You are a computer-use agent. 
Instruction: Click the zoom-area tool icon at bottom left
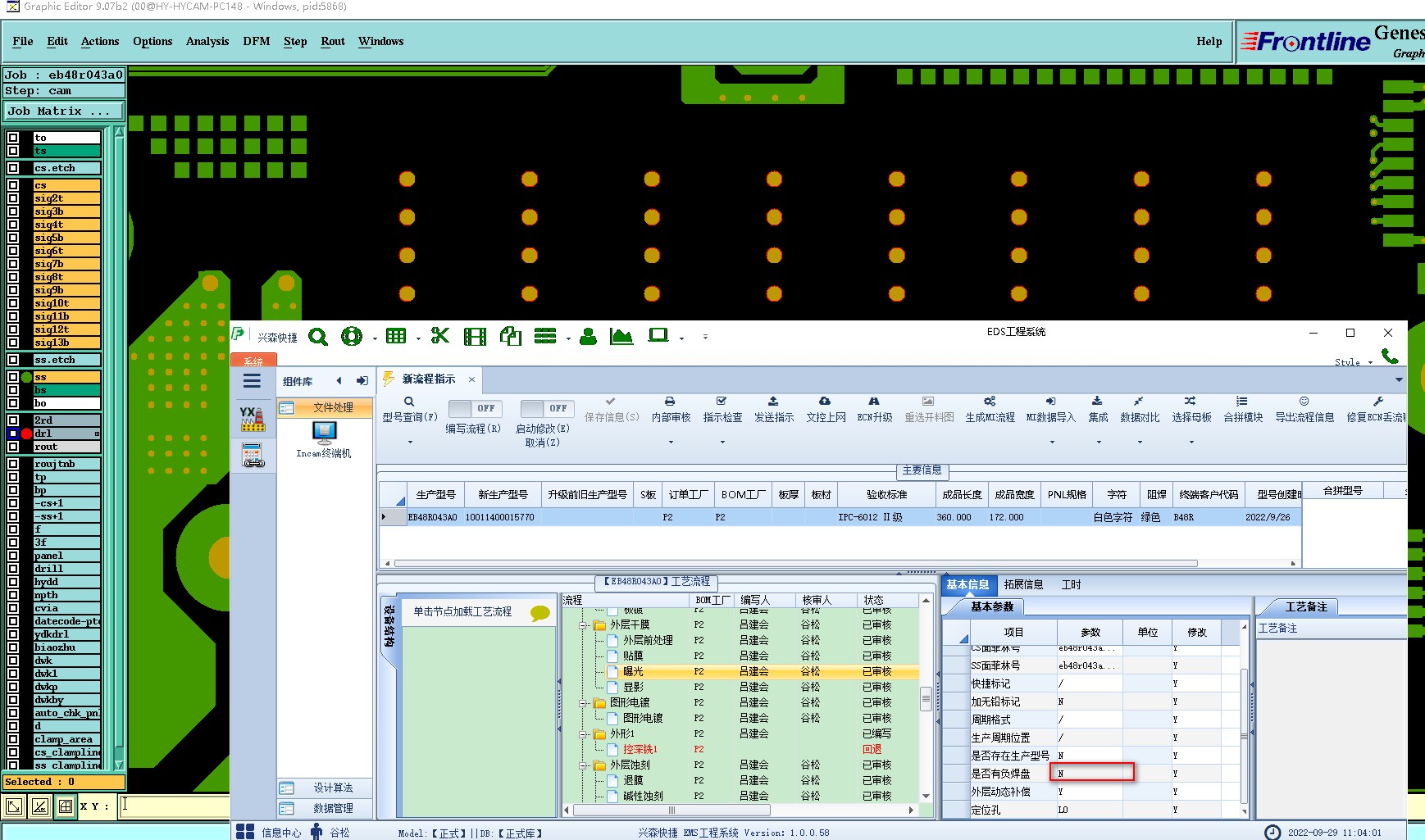(x=14, y=806)
